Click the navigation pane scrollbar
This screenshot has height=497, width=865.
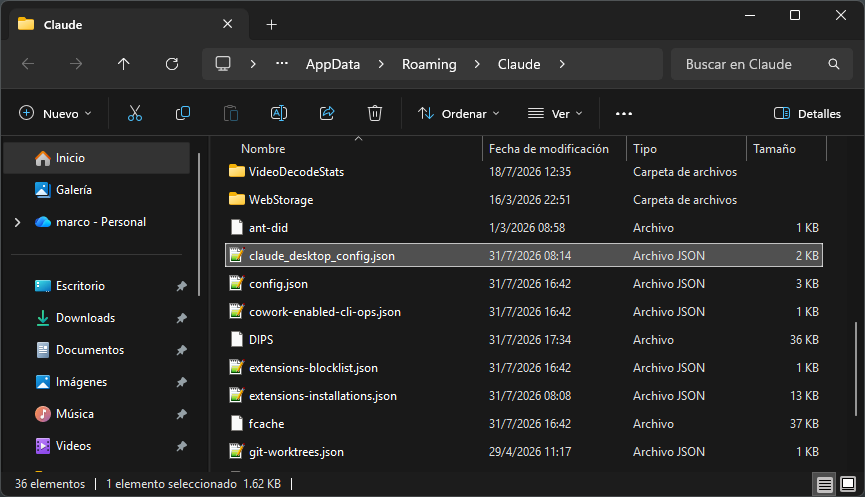(x=199, y=223)
